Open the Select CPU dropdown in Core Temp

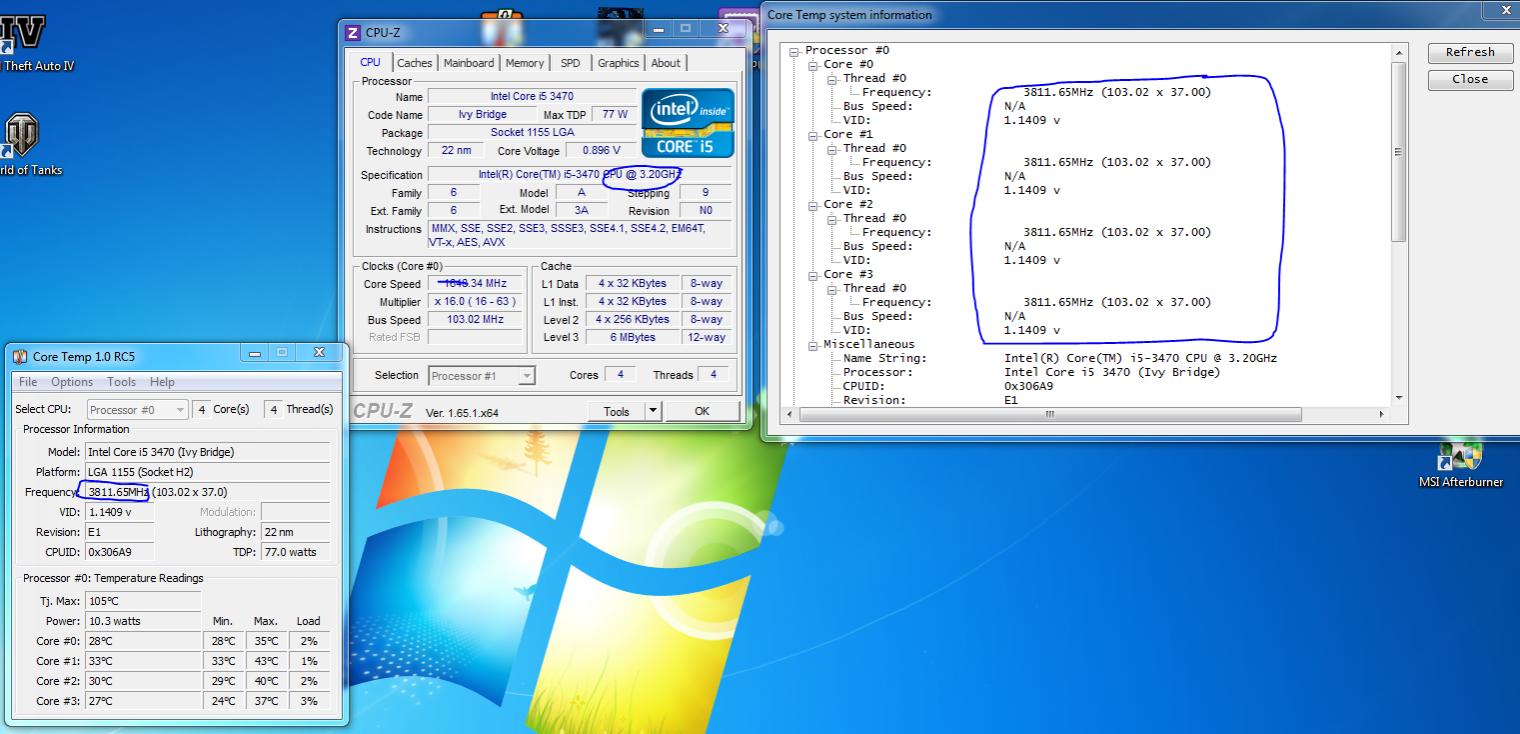pyautogui.click(x=137, y=409)
